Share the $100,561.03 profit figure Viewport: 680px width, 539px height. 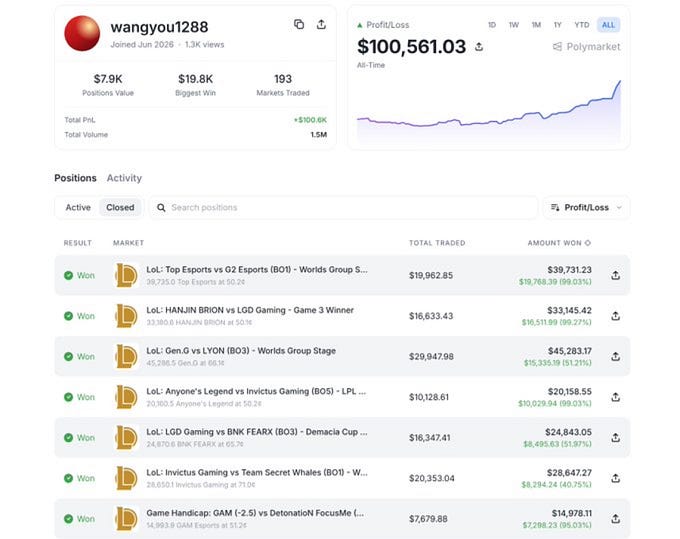tap(479, 46)
